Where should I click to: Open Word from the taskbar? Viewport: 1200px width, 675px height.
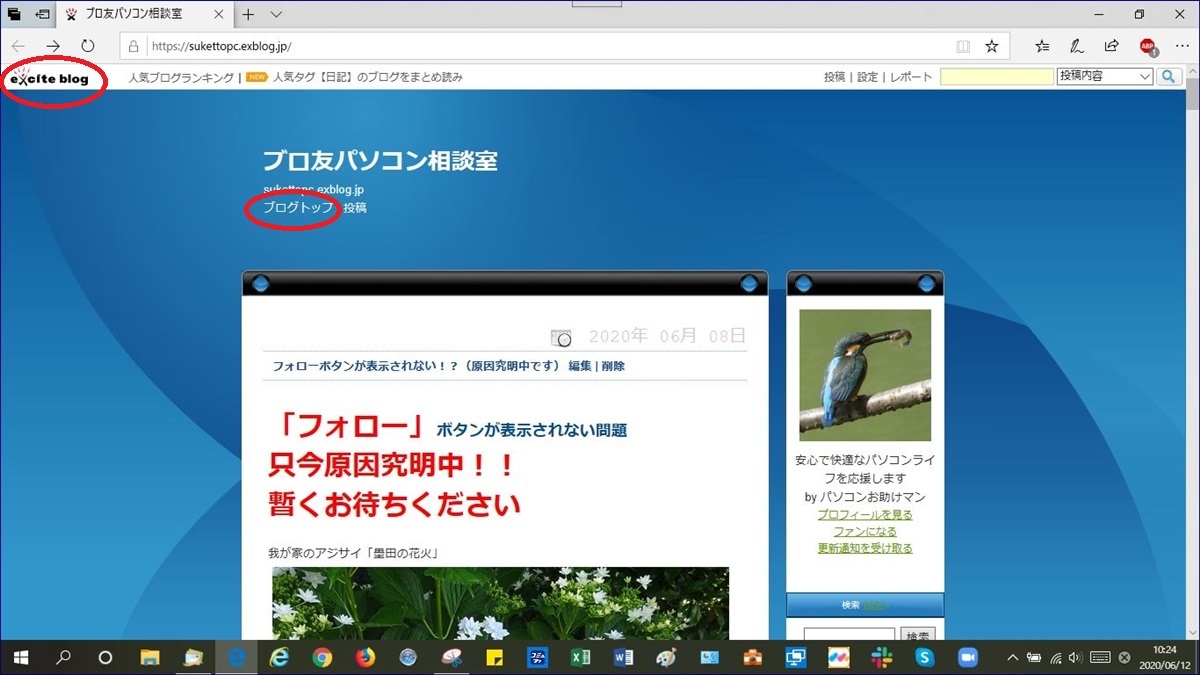623,657
